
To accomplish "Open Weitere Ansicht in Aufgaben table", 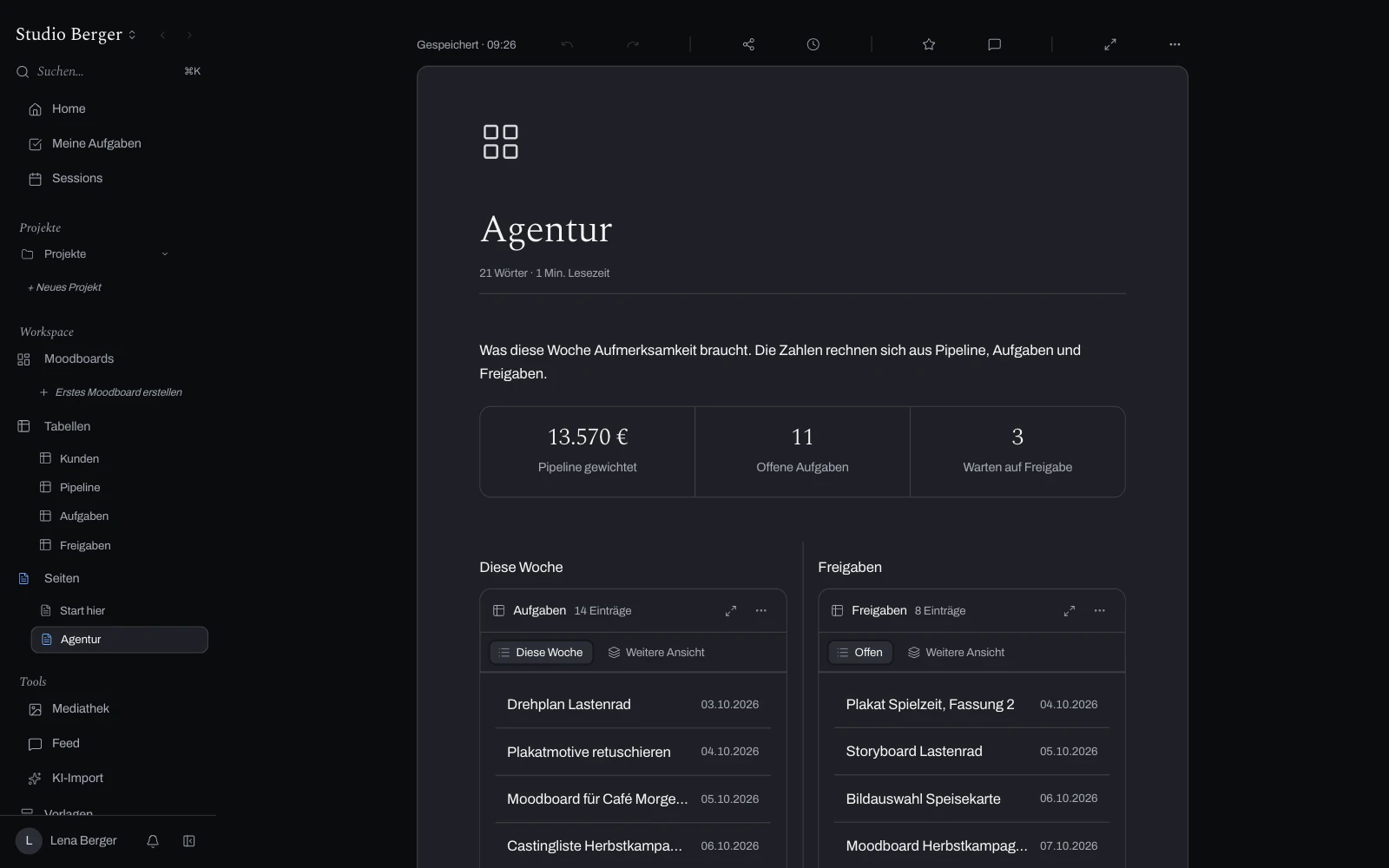I will (x=656, y=653).
